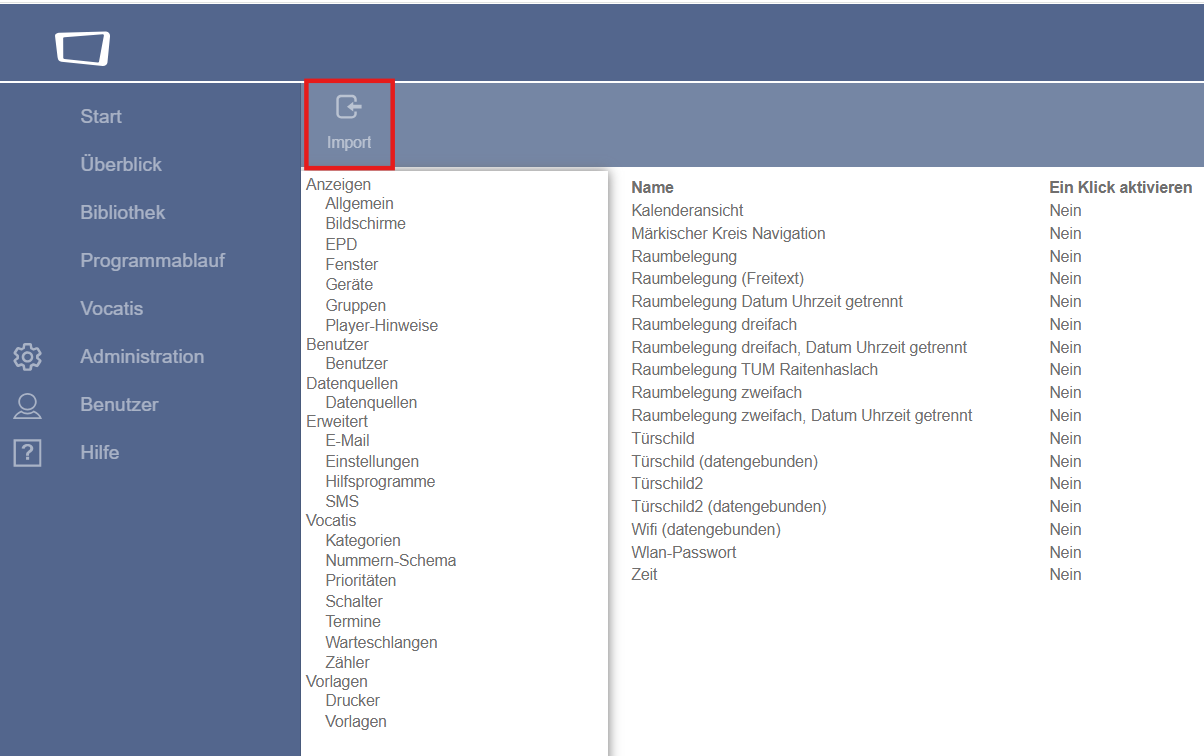The height and width of the screenshot is (756, 1204).
Task: Click the app logo in the header
Action: [82, 47]
